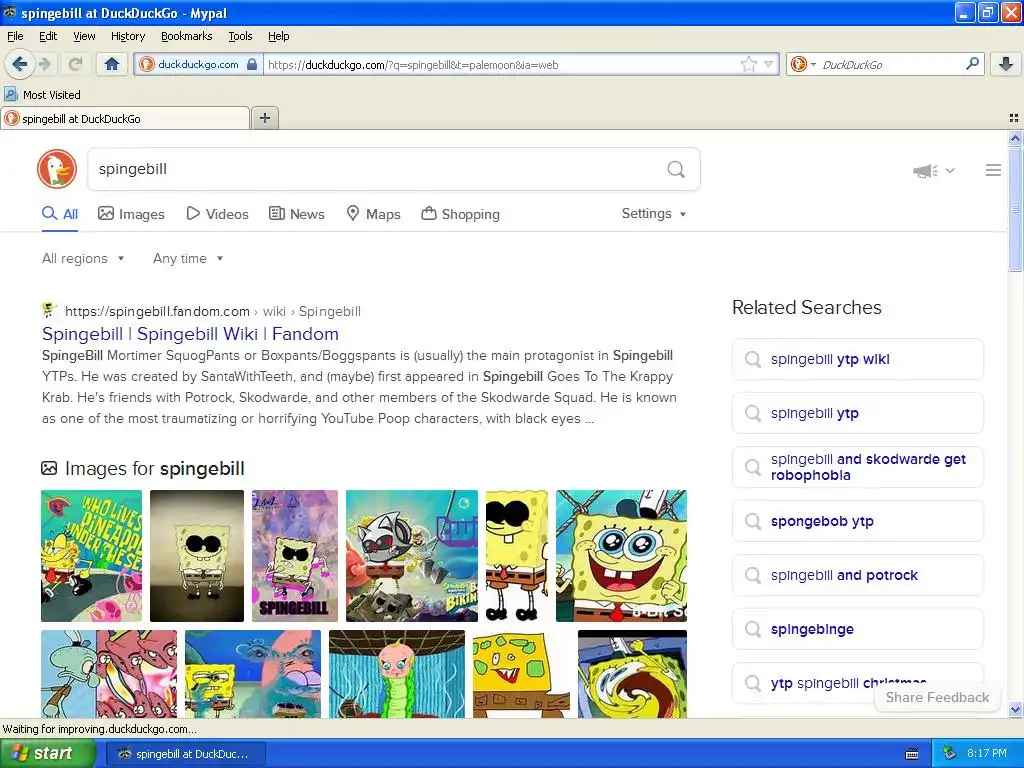Open the History menu
This screenshot has height=768, width=1024.
(x=127, y=36)
